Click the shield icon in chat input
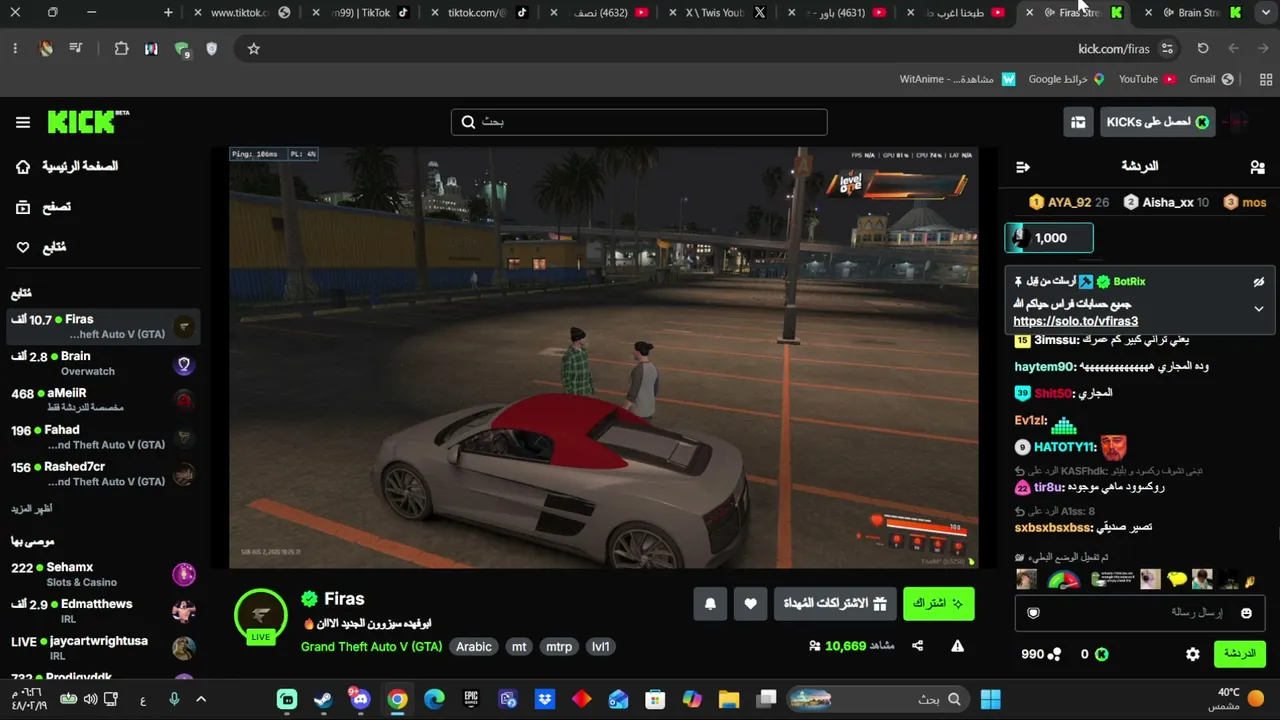 [x=1034, y=613]
